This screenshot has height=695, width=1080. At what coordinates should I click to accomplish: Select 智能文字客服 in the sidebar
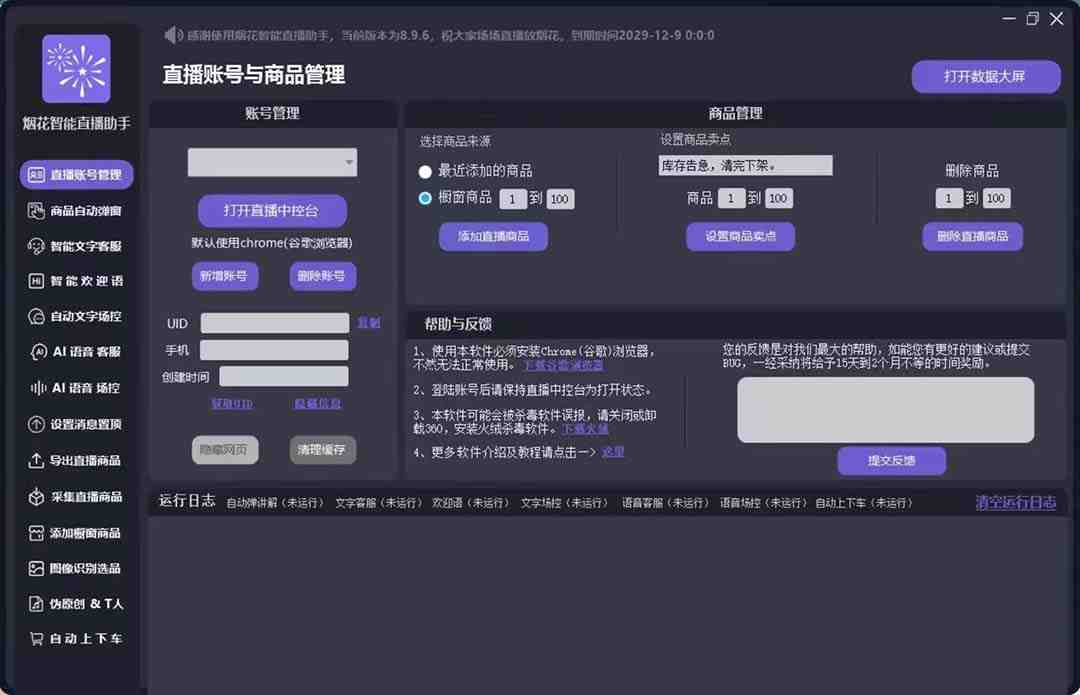point(75,245)
